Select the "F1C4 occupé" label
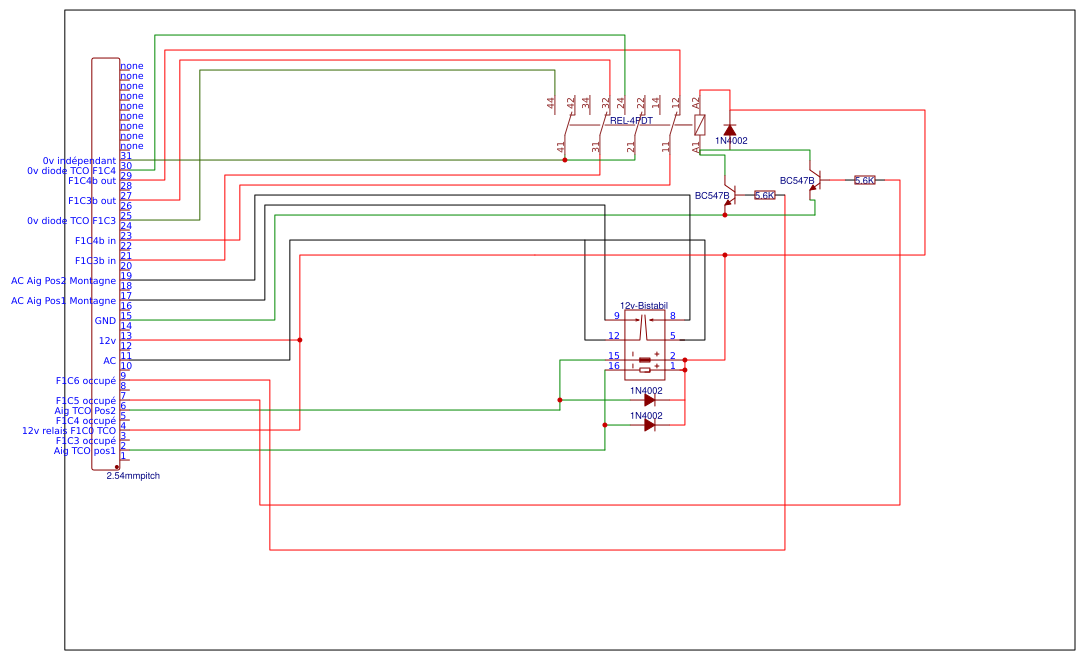The image size is (1085, 660). pyautogui.click(x=86, y=421)
